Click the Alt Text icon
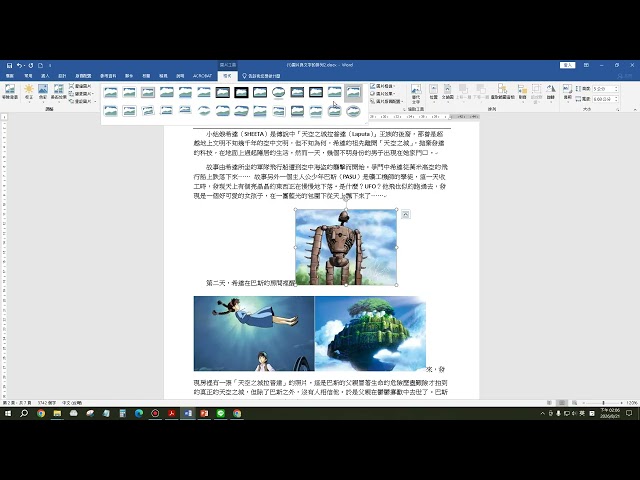This screenshot has width=640, height=480. tap(416, 93)
